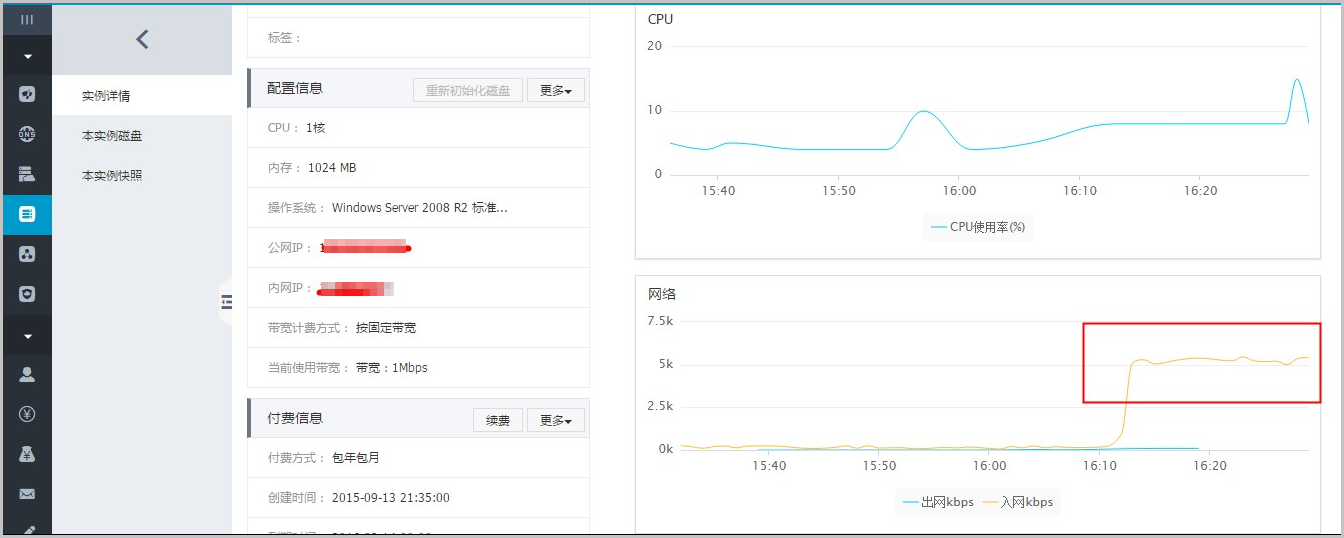Click the 创建时间 2015-09-13 21:35:00 value
1344x538 pixels.
tap(391, 498)
